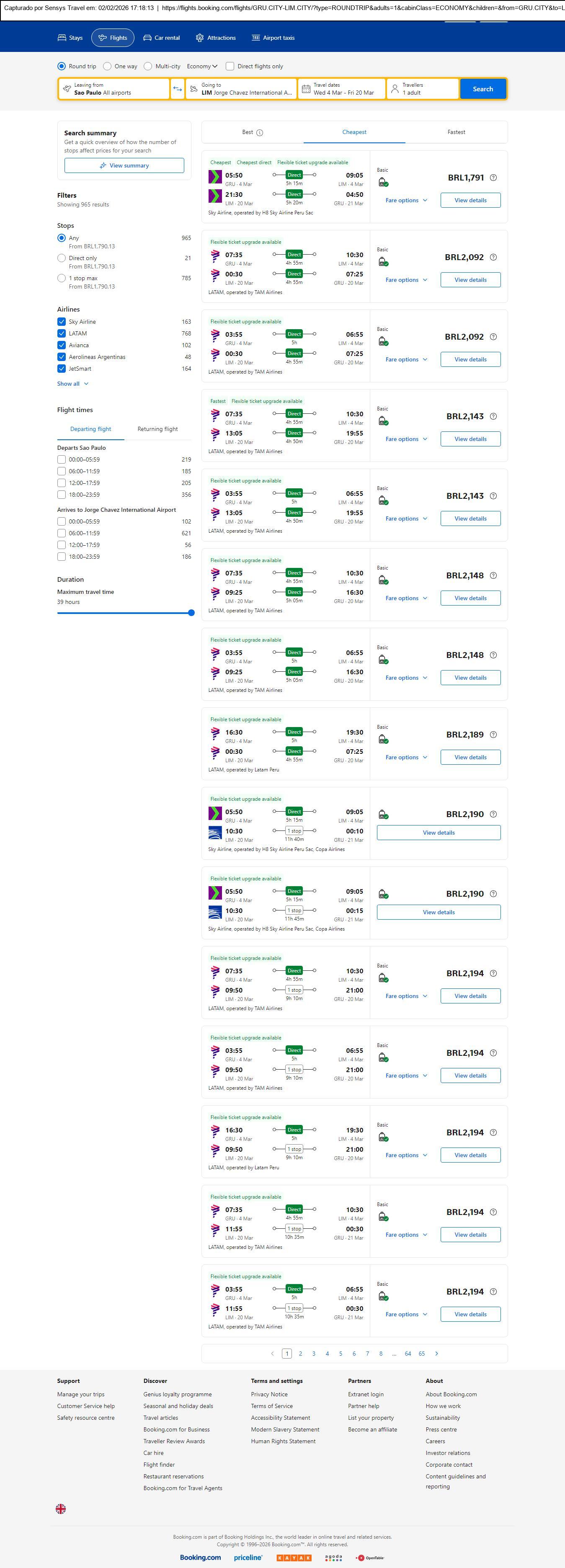Click the Airport taxis icon in the header

pos(256,38)
